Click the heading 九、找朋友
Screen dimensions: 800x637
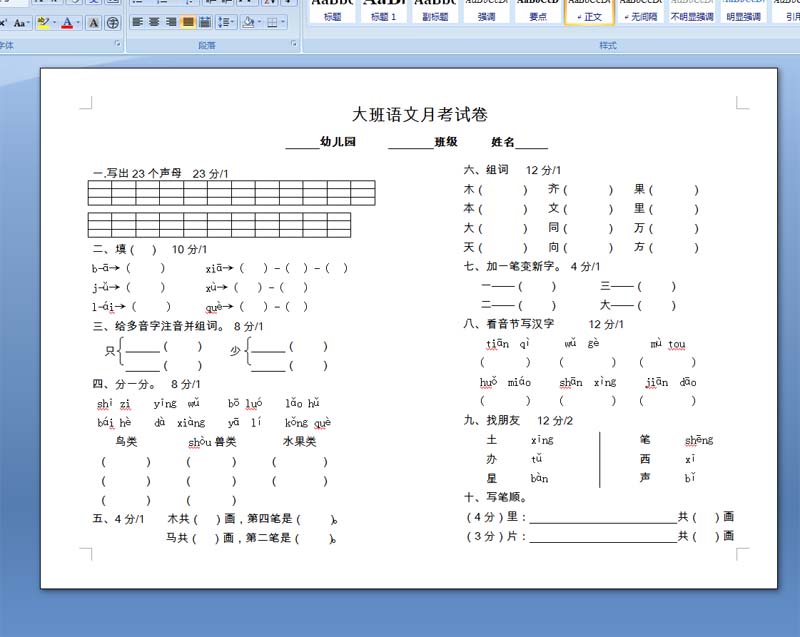492,420
